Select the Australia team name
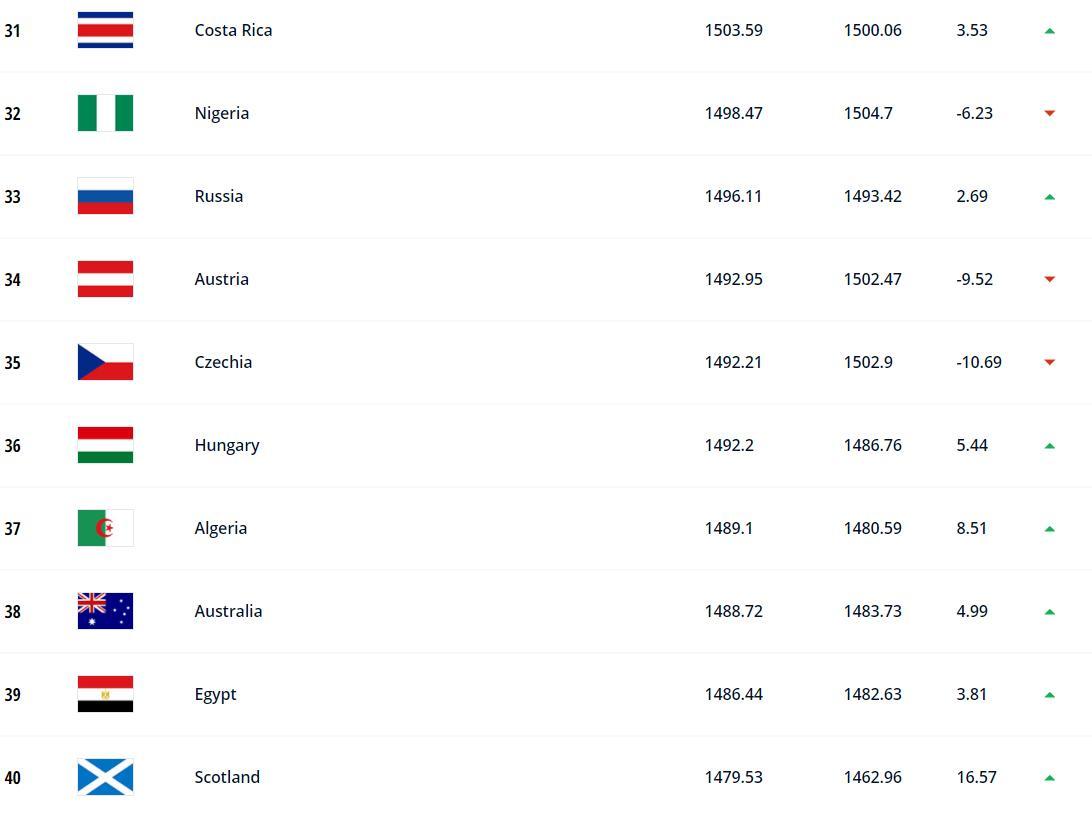The width and height of the screenshot is (1092, 814). 228,611
